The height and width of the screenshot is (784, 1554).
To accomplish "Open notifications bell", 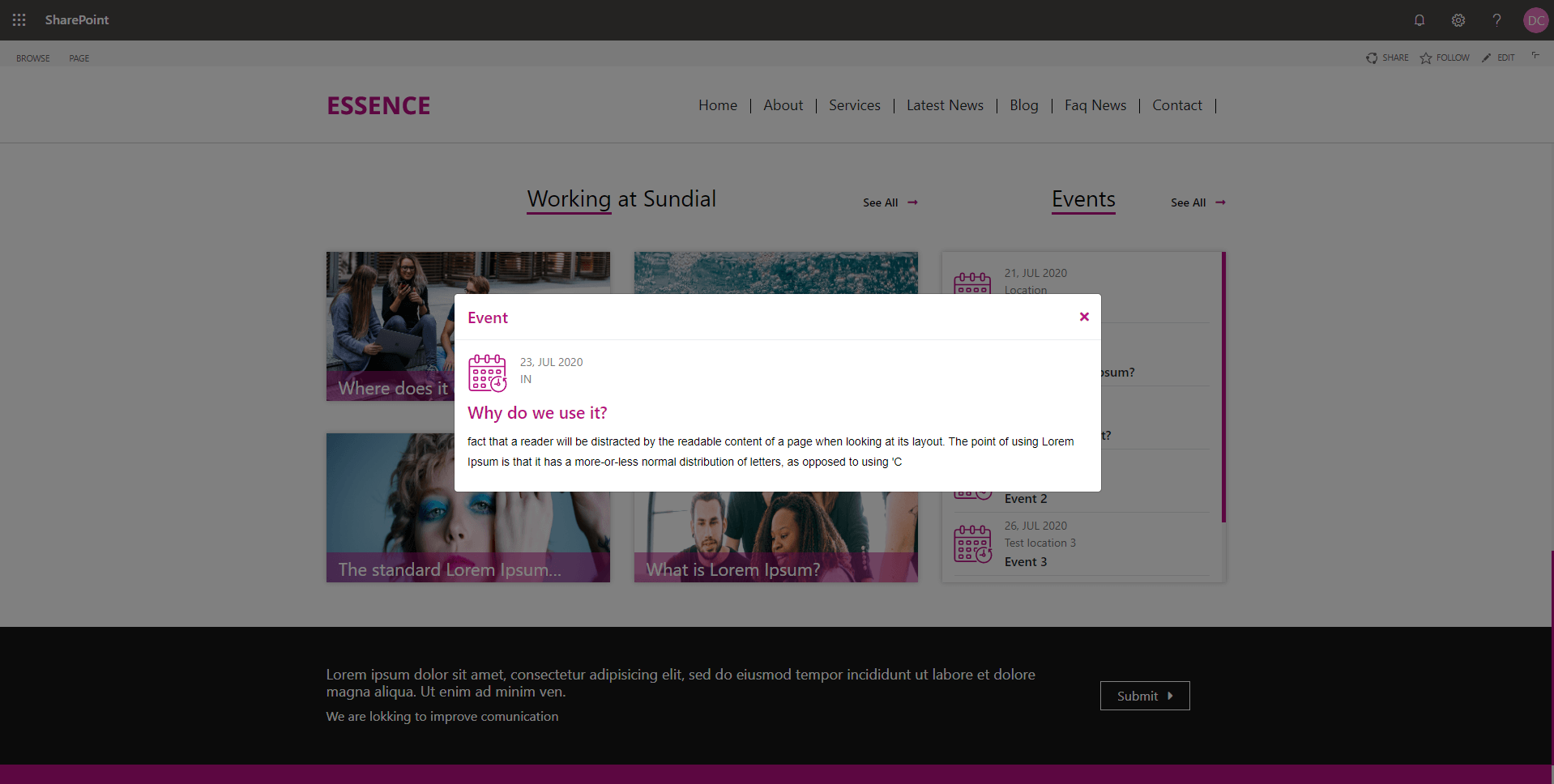I will [1420, 20].
